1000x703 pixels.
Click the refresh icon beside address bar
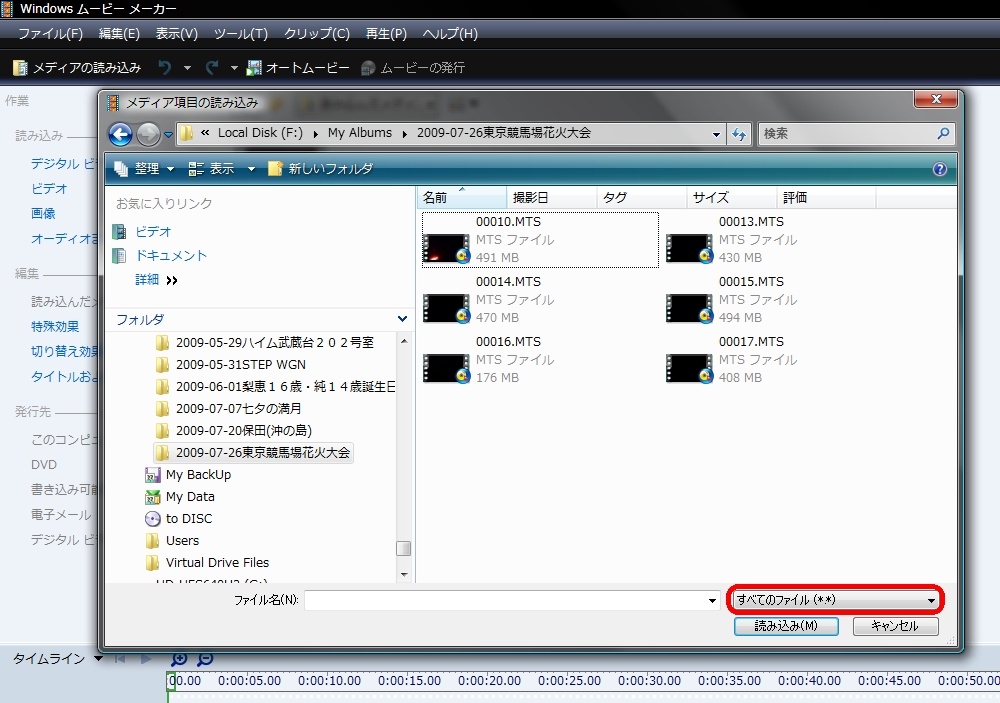tap(739, 134)
